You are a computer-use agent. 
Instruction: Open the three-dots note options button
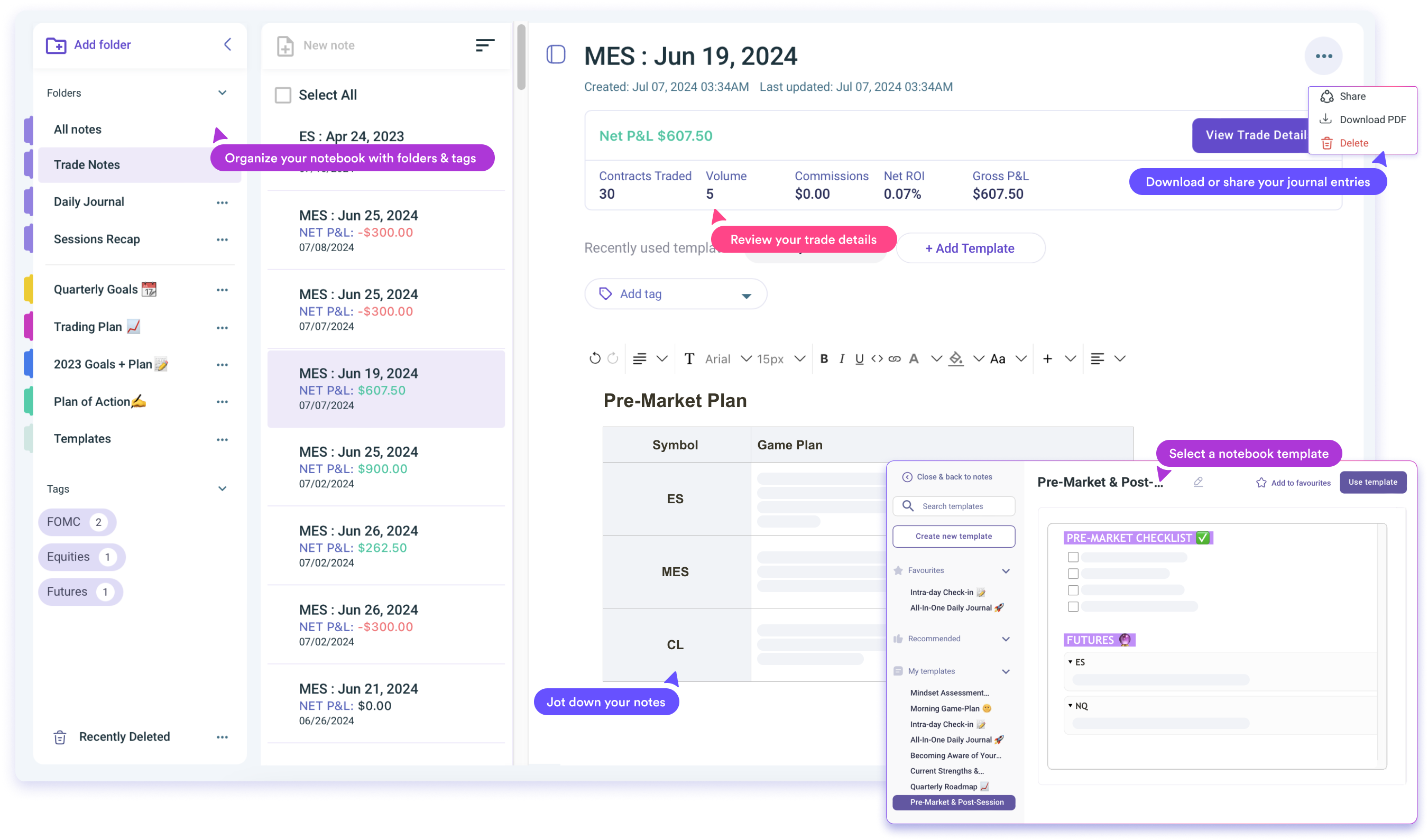click(x=1323, y=56)
